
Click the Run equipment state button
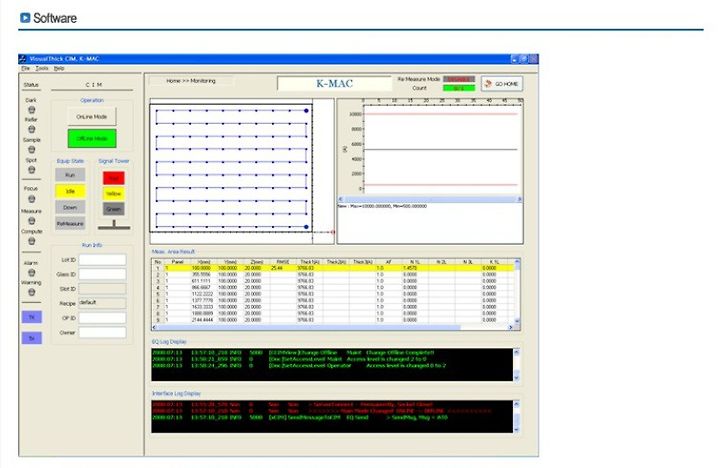(x=70, y=175)
